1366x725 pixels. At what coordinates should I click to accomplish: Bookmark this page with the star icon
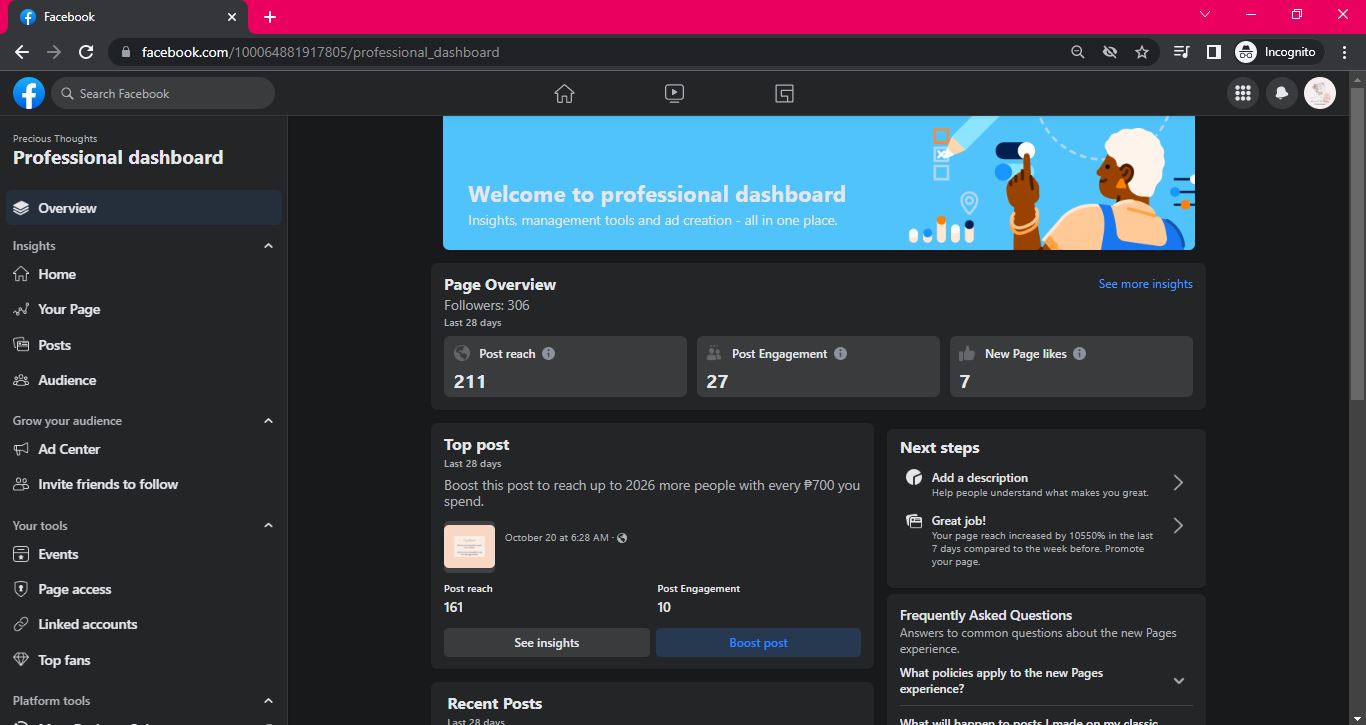point(1142,52)
